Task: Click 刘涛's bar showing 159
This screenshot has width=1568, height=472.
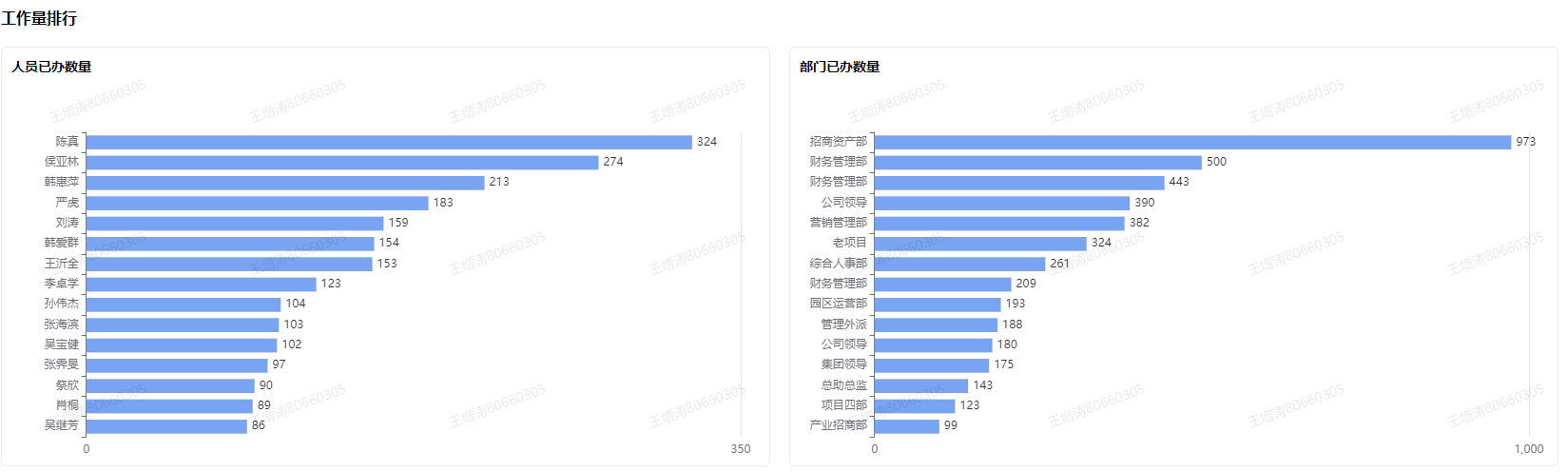Action: pos(235,223)
